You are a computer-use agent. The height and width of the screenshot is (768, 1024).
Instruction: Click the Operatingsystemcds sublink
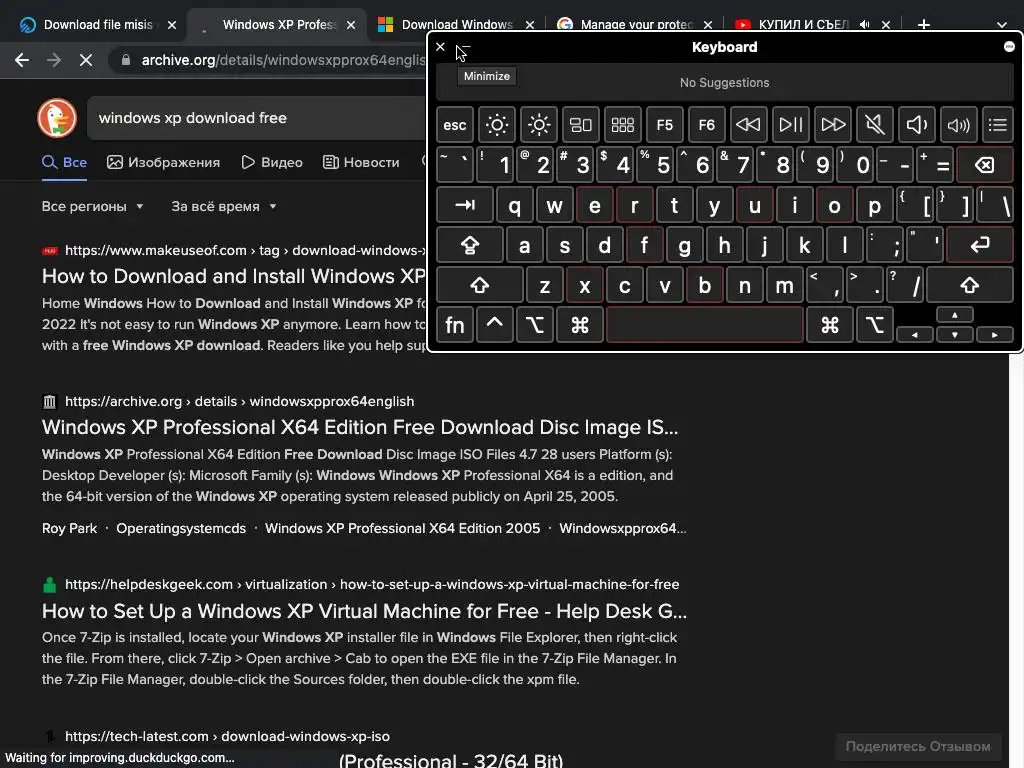[181, 528]
